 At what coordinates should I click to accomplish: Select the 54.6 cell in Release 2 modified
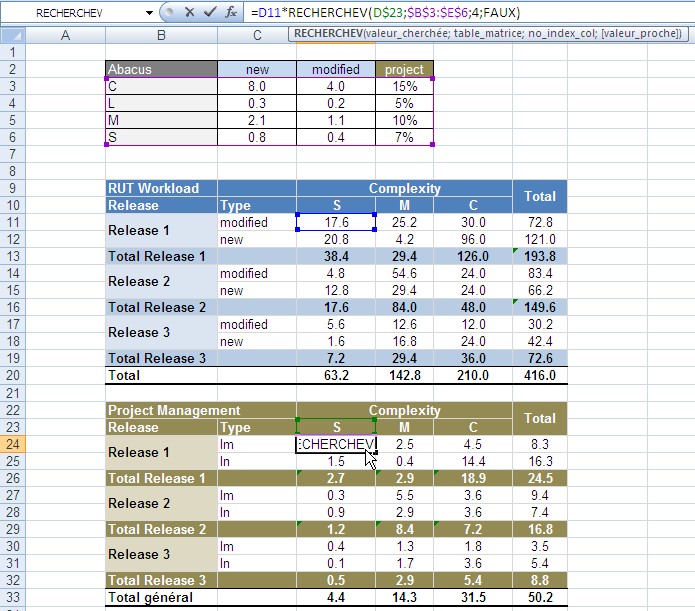(x=404, y=273)
